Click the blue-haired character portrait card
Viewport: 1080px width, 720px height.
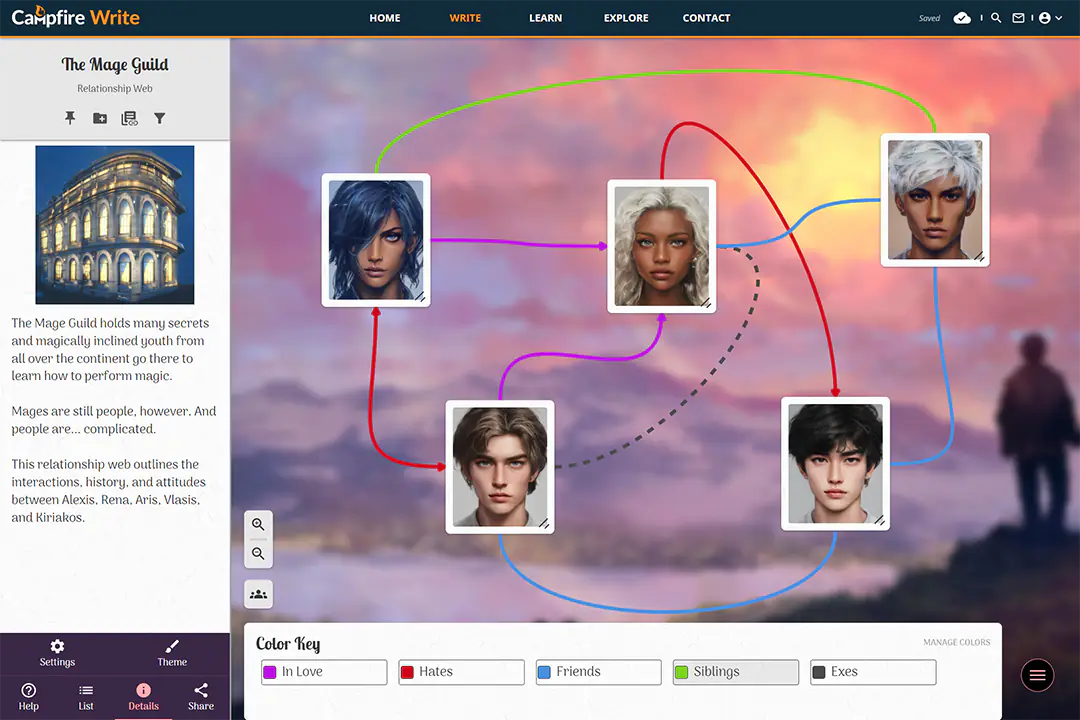coord(376,240)
